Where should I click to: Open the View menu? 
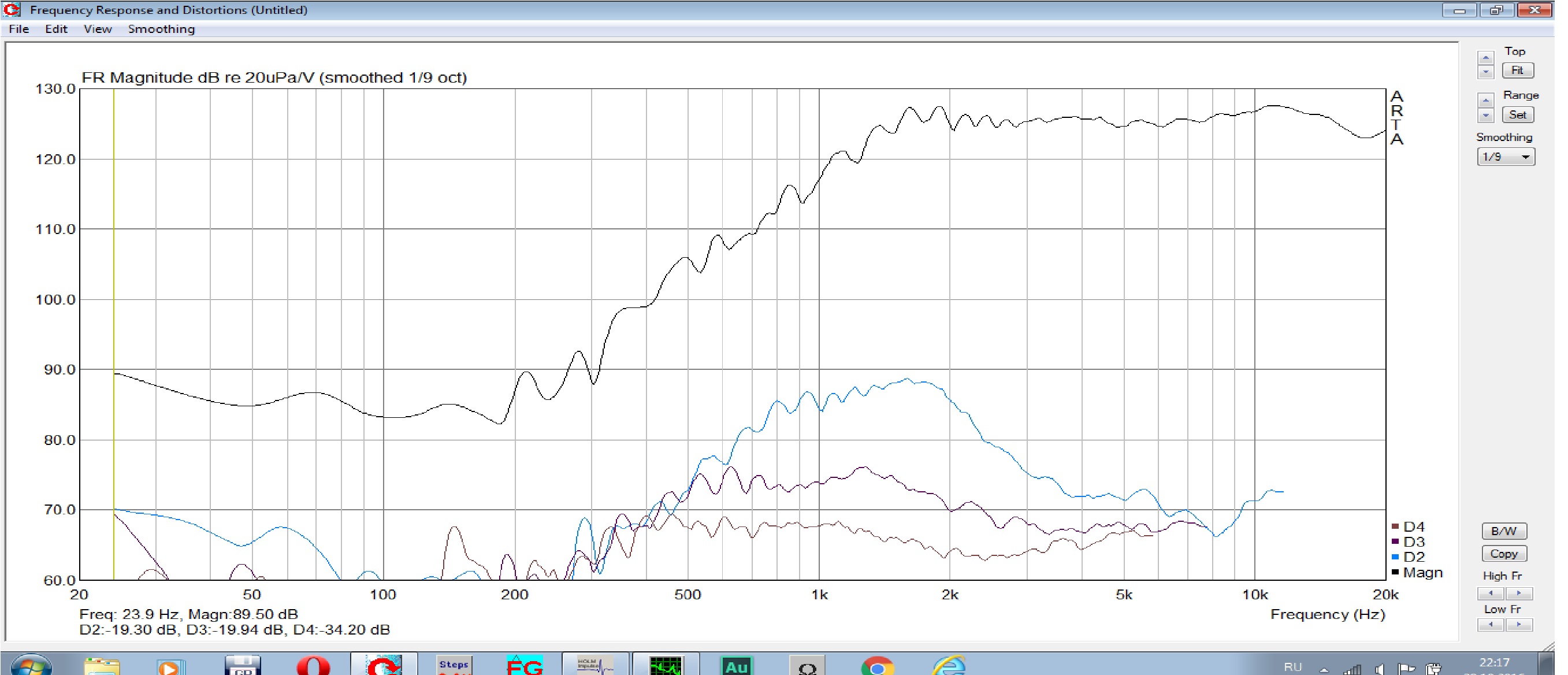[98, 29]
